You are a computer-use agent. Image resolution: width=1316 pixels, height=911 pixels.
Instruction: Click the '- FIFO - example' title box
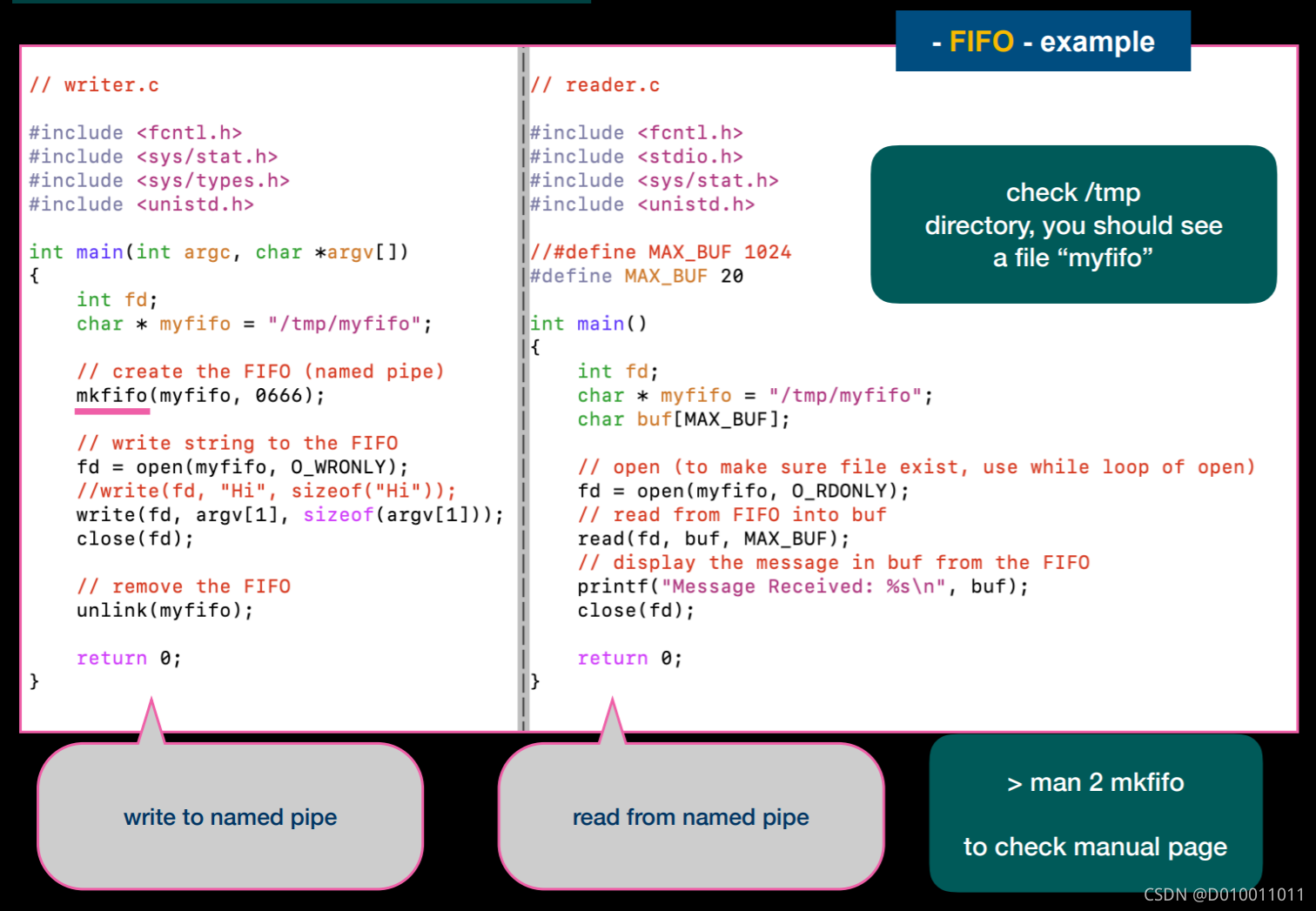(1043, 41)
